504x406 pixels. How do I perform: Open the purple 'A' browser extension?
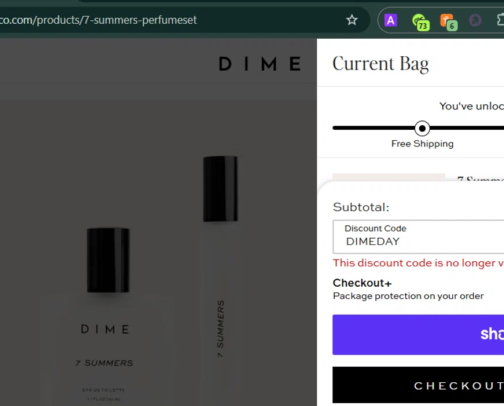(x=390, y=20)
